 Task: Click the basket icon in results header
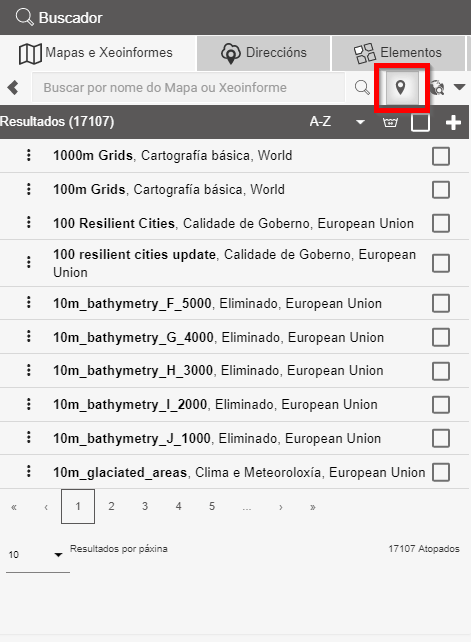tap(390, 122)
